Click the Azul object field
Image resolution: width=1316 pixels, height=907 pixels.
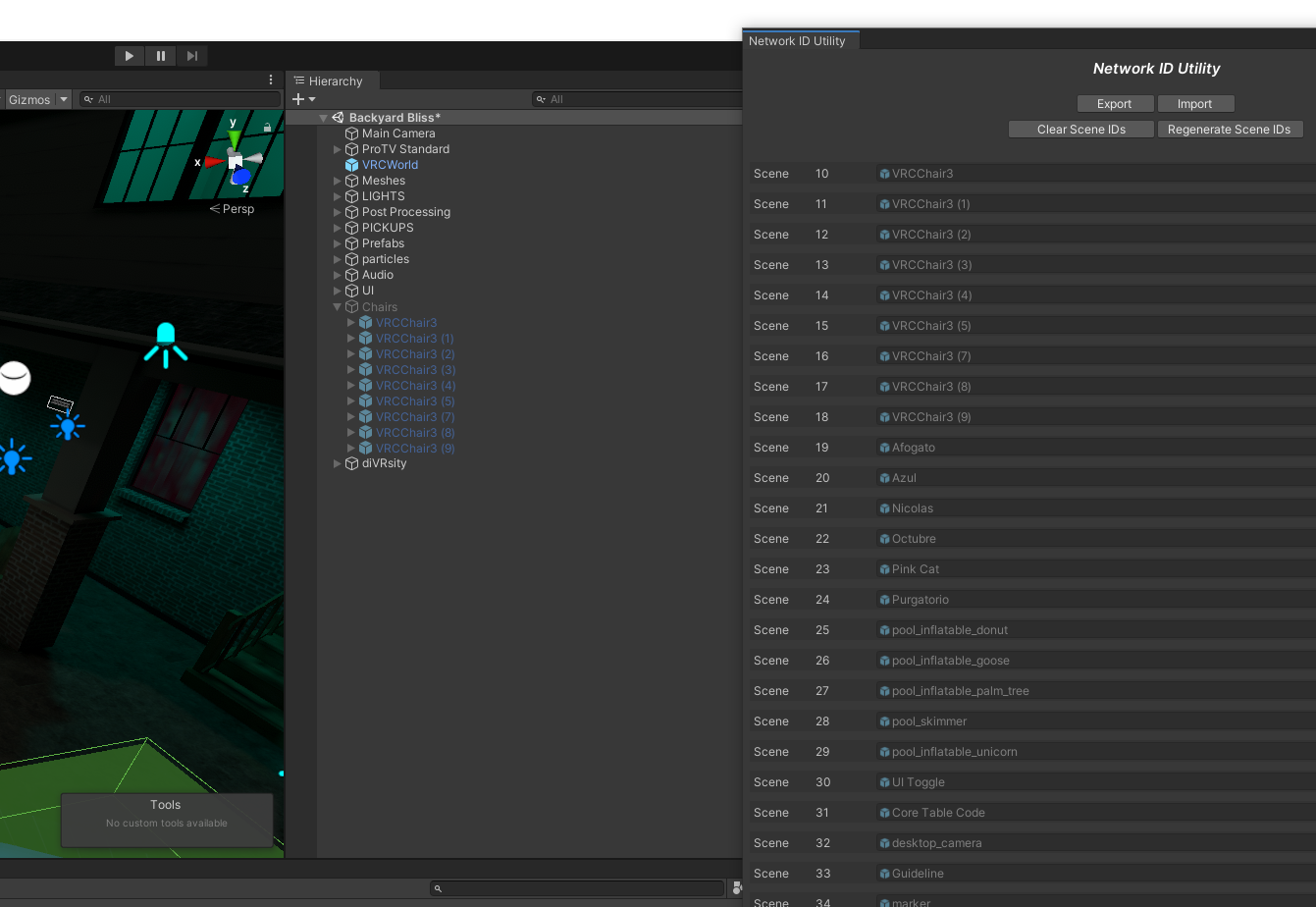(x=1096, y=478)
